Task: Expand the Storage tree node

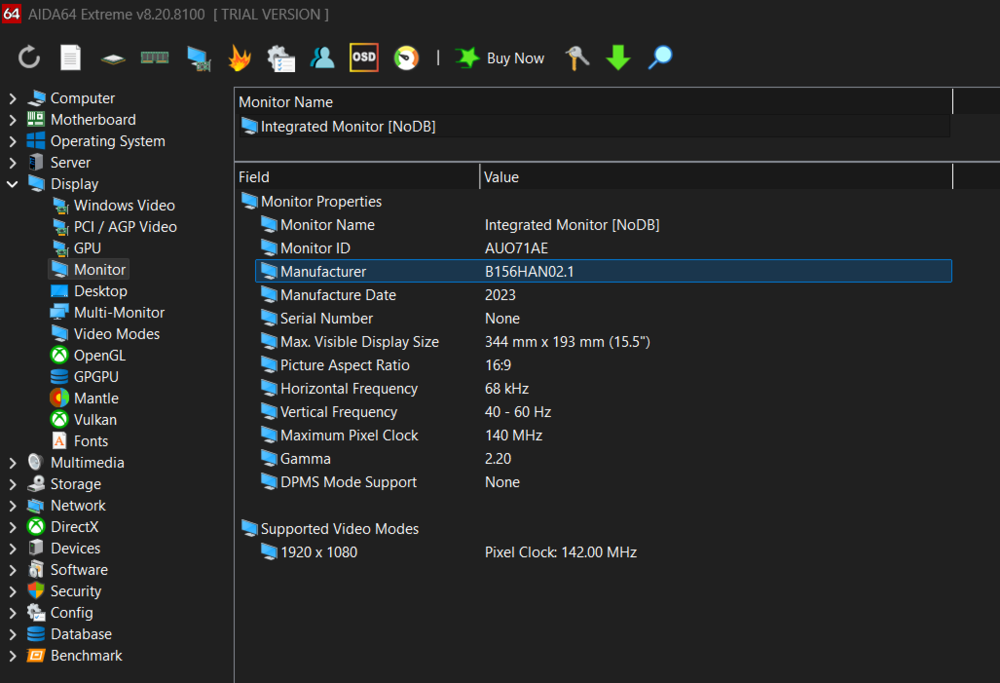Action: pyautogui.click(x=13, y=485)
